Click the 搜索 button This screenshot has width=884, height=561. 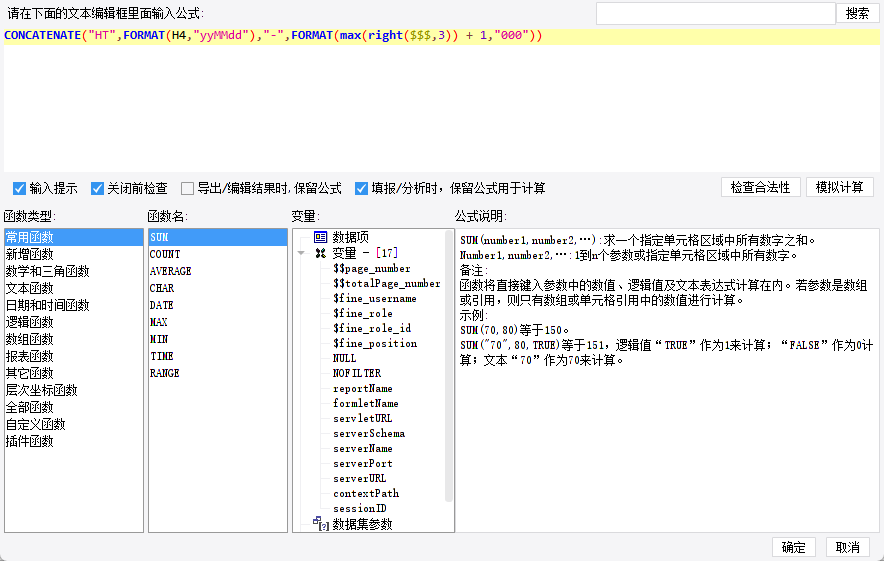(858, 14)
